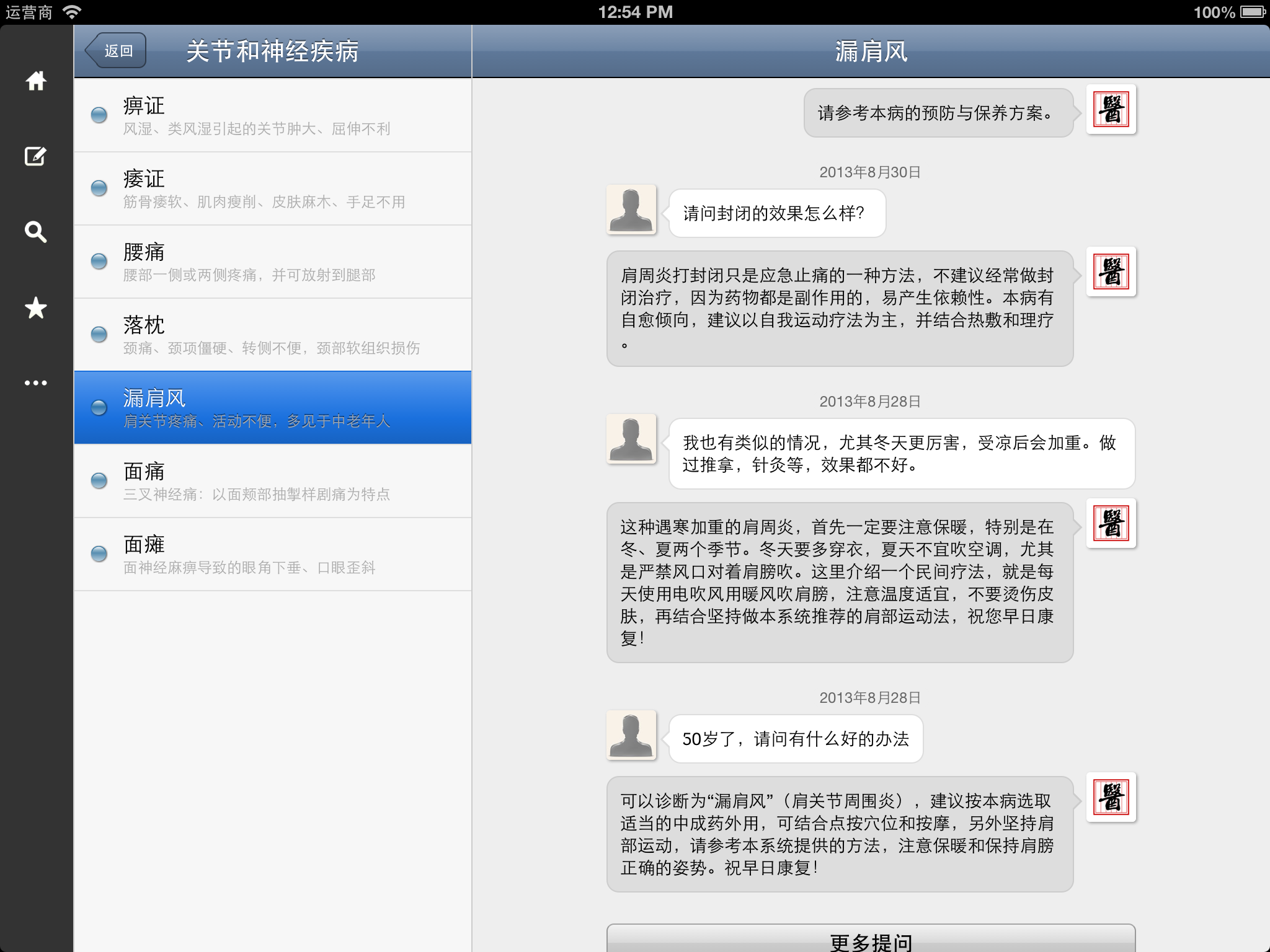Tap the blue bullet beside 痹证
The image size is (1270, 952).
pos(99,115)
